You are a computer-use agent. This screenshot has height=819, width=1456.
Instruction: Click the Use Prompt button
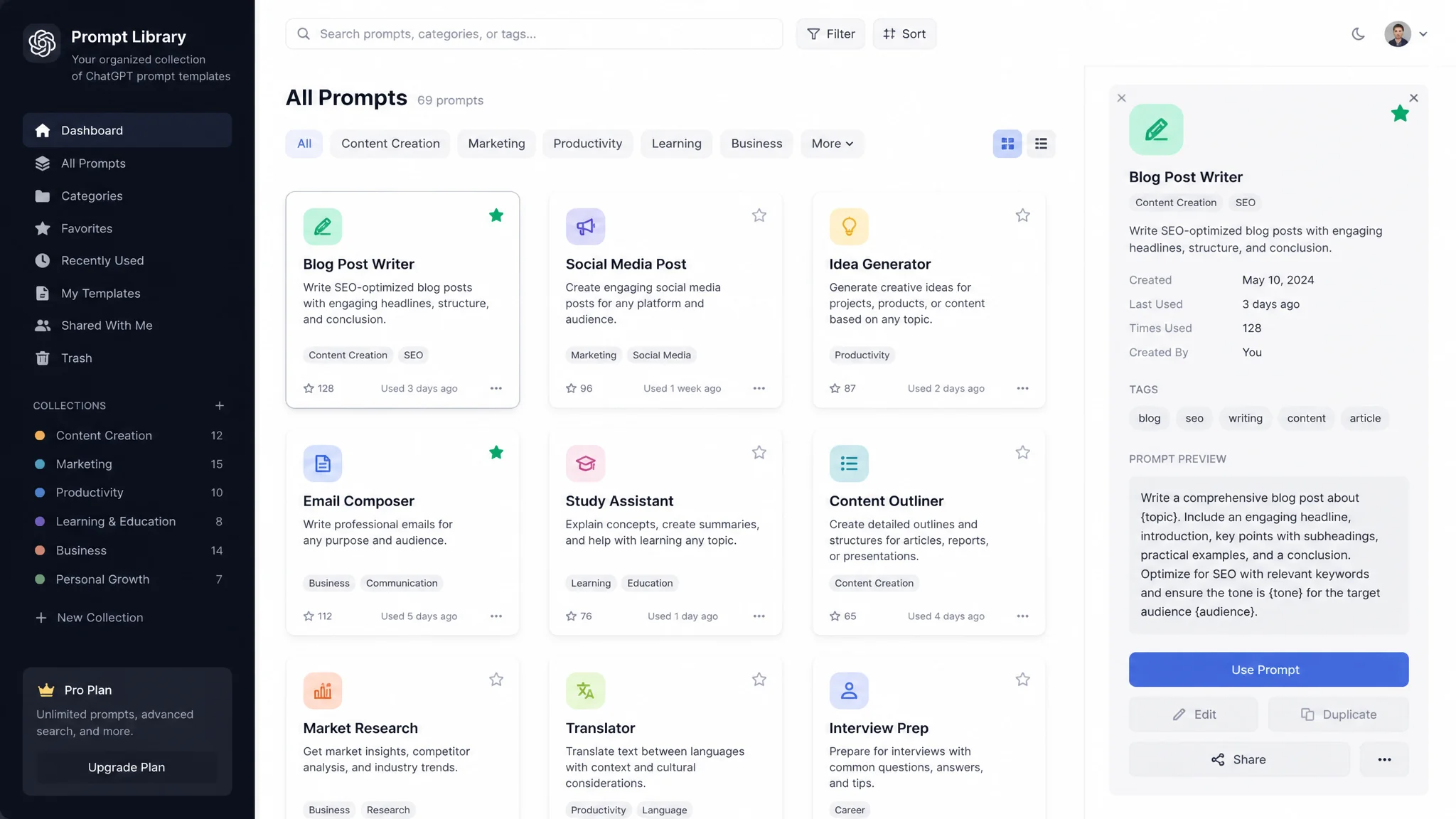(1268, 670)
